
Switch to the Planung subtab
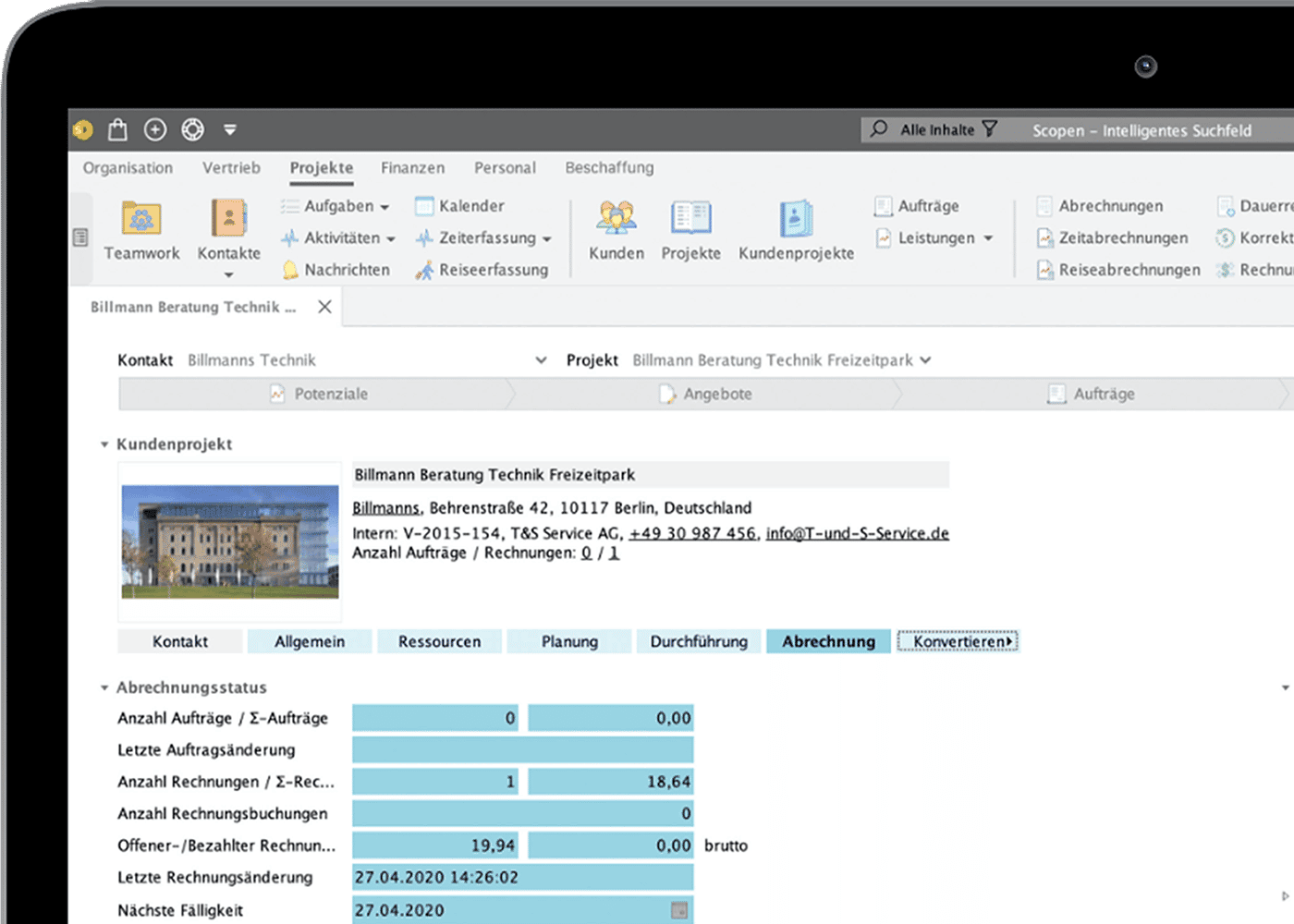tap(569, 641)
